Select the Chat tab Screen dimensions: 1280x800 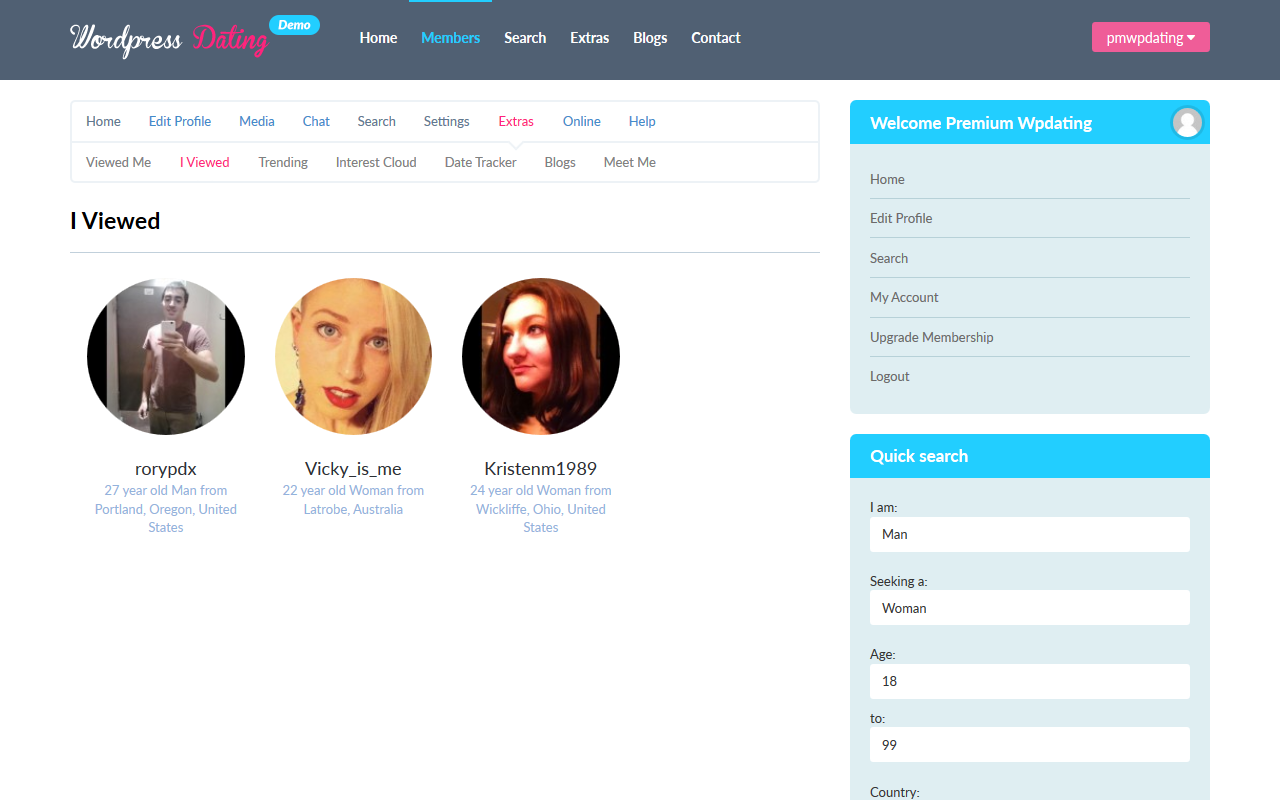point(316,121)
